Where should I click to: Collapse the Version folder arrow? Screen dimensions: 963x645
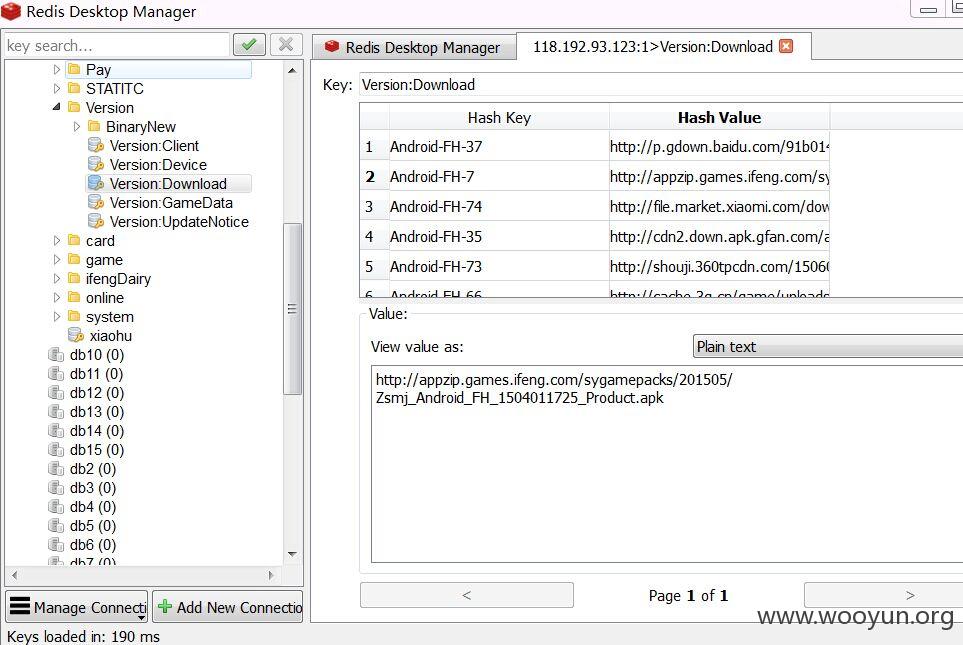(57, 107)
